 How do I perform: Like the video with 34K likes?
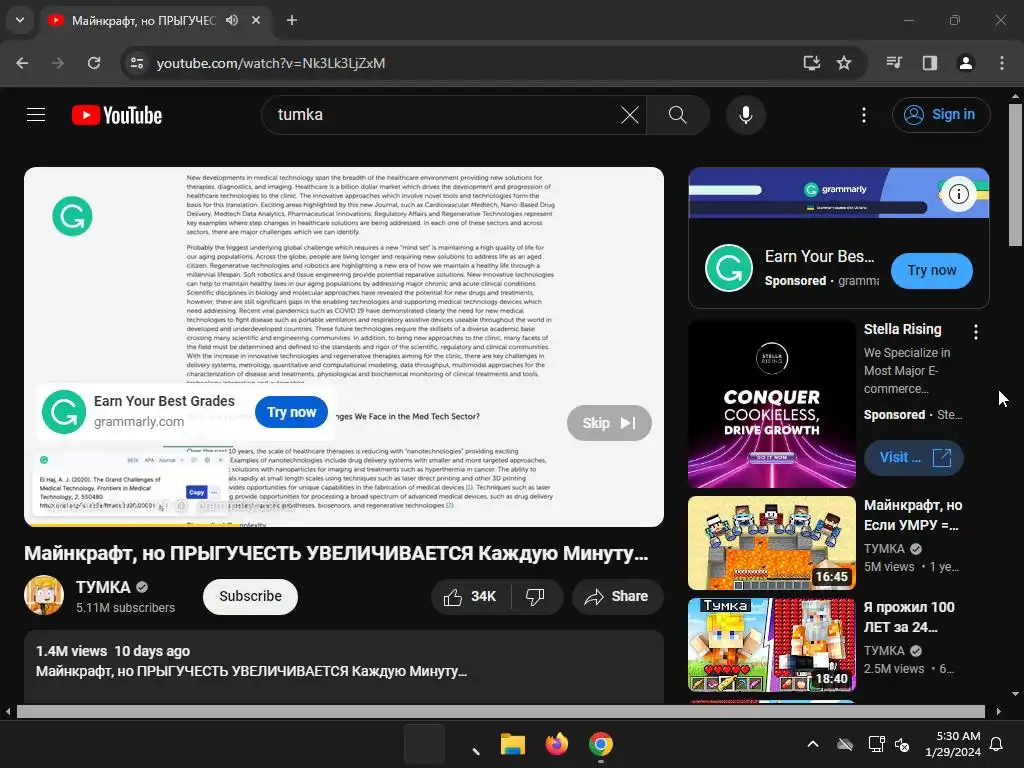coord(470,596)
